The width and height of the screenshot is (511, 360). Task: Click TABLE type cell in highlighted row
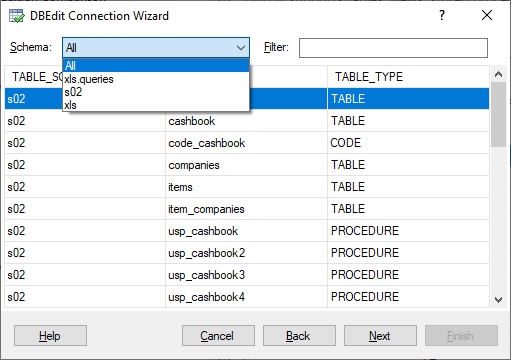tap(408, 99)
